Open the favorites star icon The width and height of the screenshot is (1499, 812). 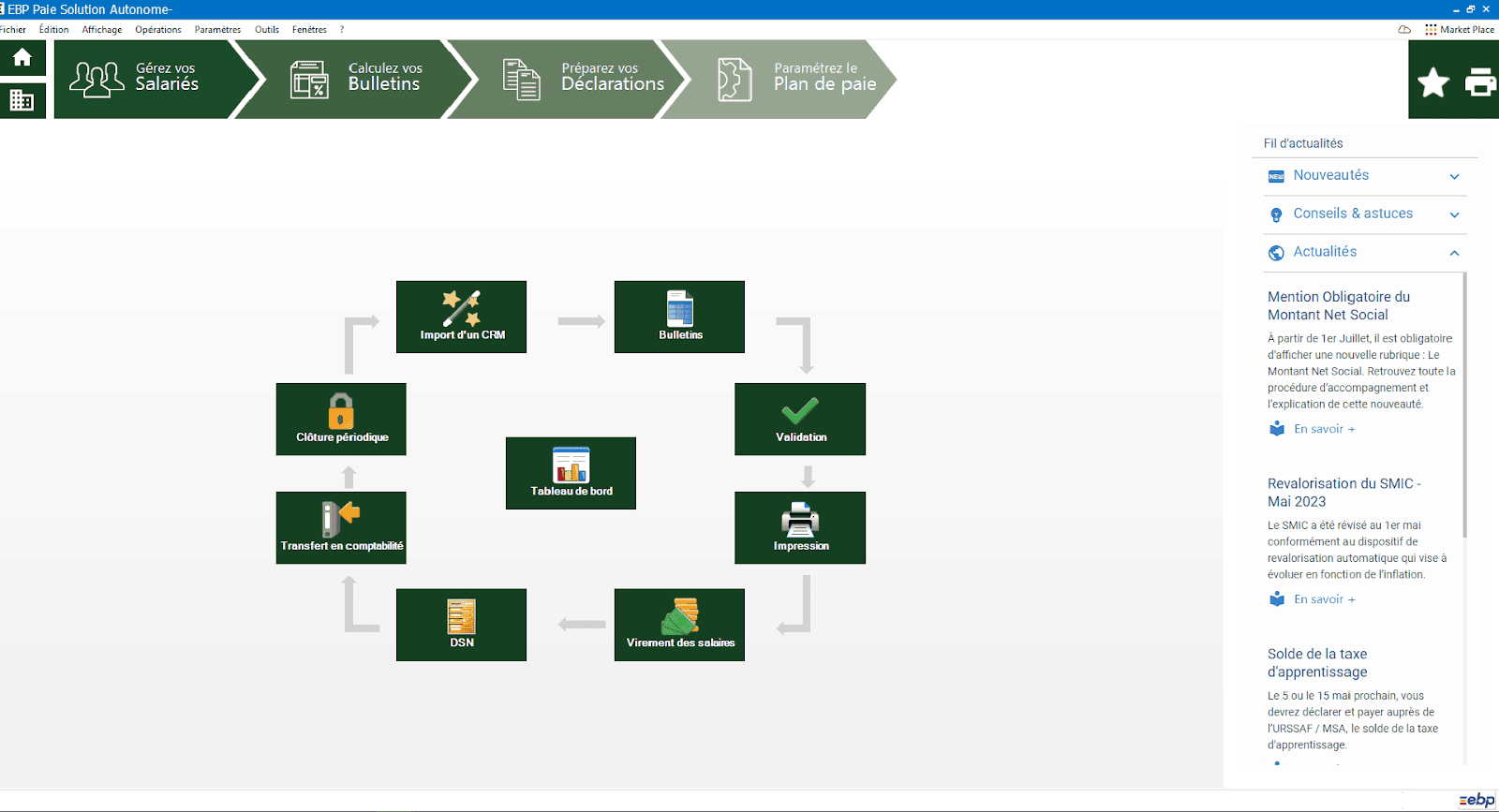pos(1433,82)
